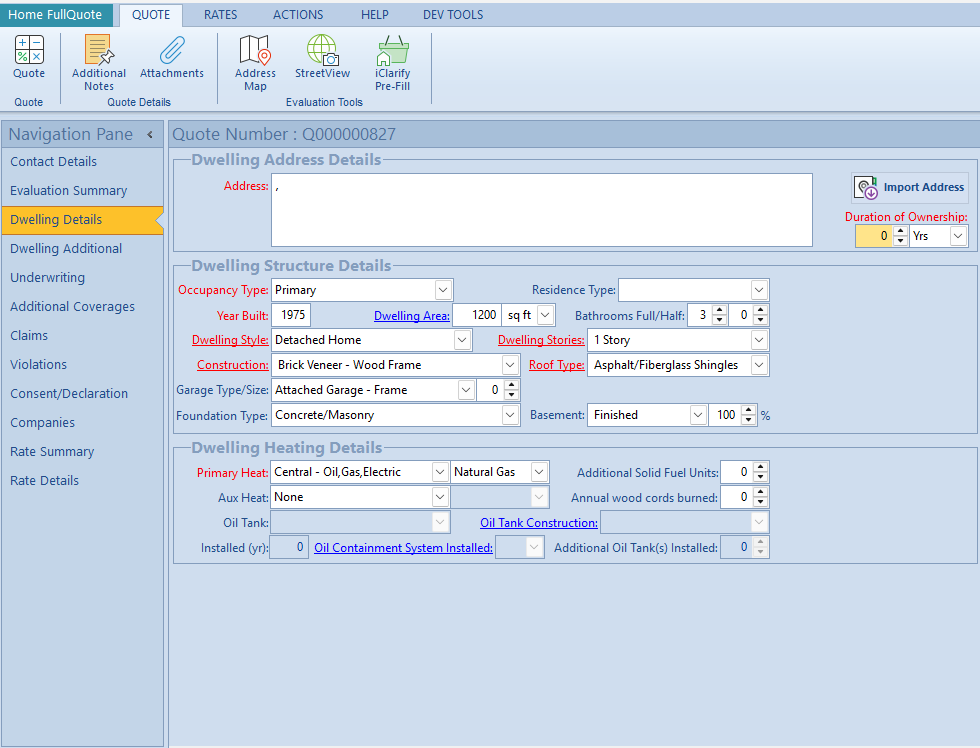This screenshot has height=748, width=980.
Task: Open Rate Details page
Action: pos(82,481)
